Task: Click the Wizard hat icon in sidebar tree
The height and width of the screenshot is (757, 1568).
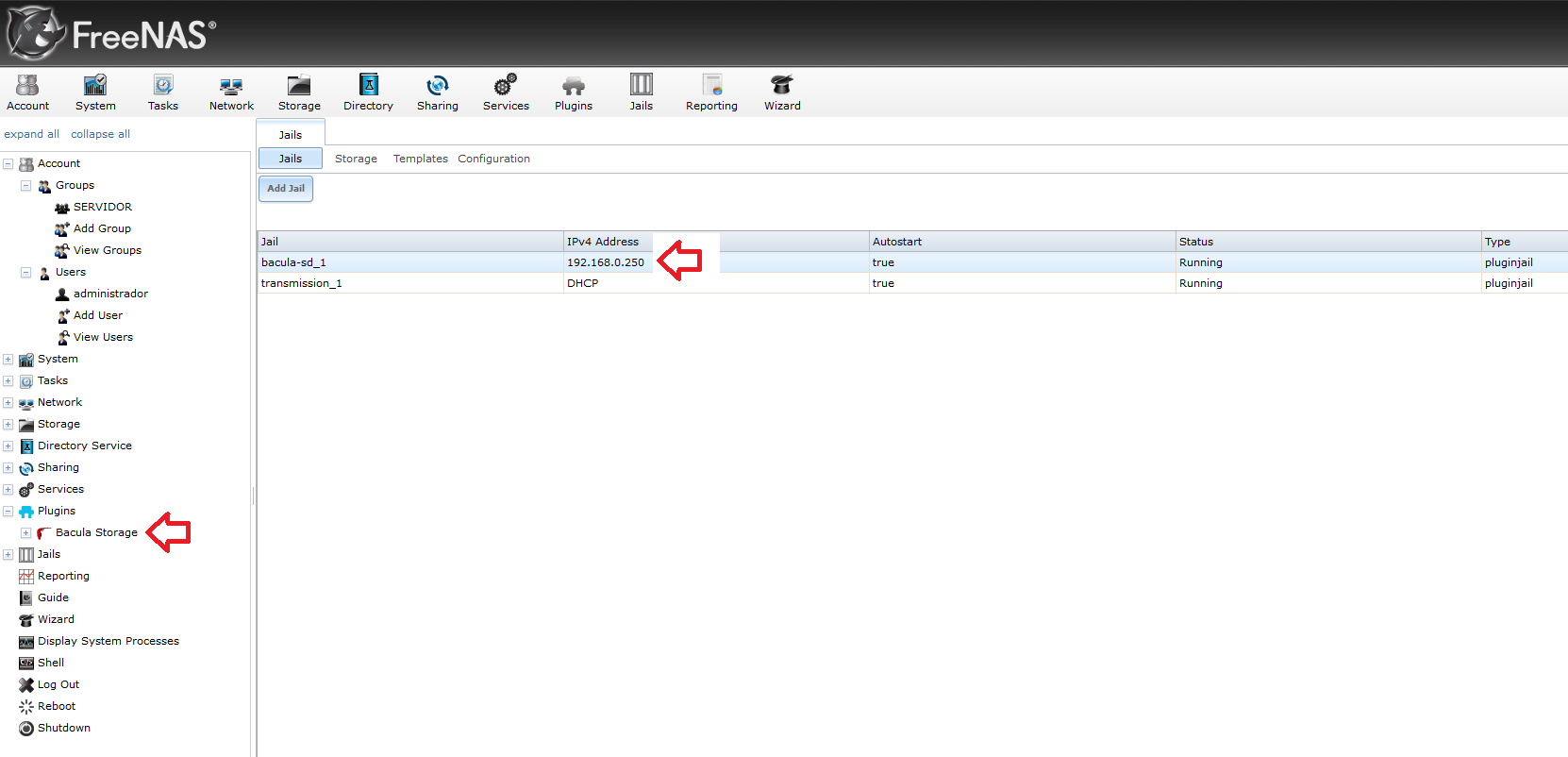Action: coord(26,620)
